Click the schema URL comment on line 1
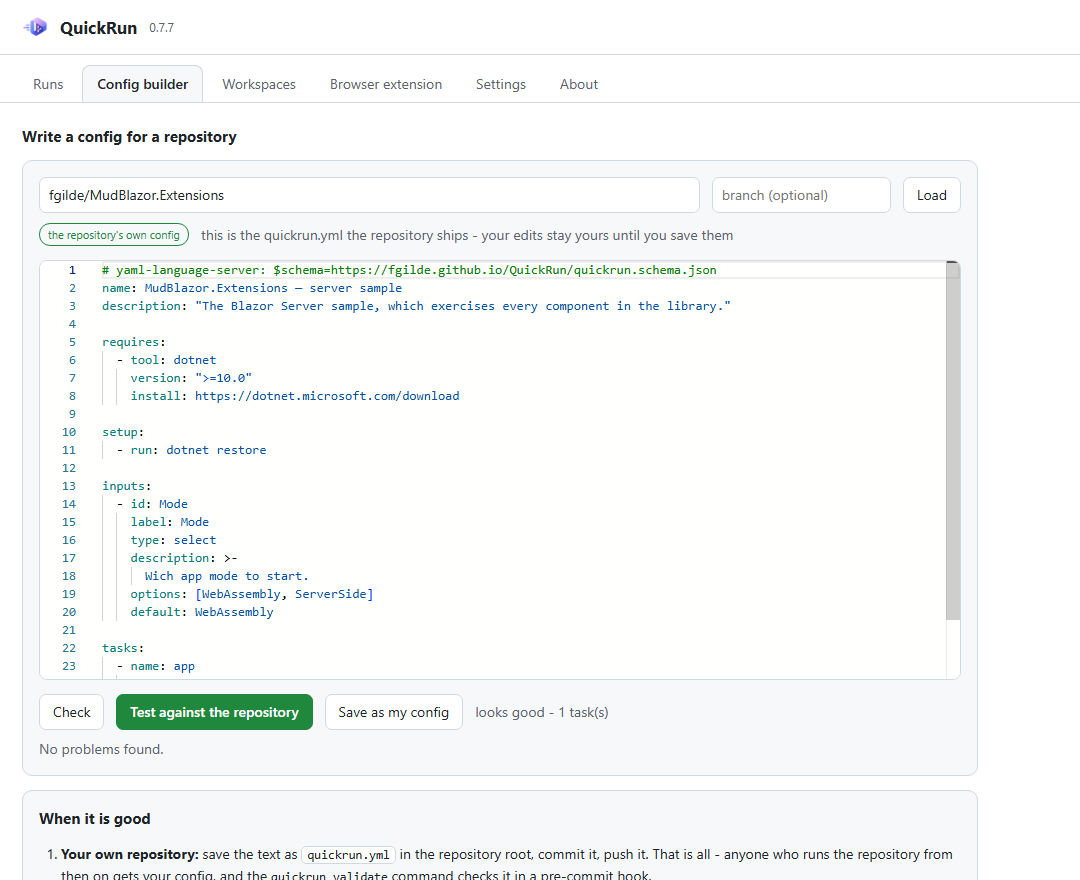 coord(409,270)
